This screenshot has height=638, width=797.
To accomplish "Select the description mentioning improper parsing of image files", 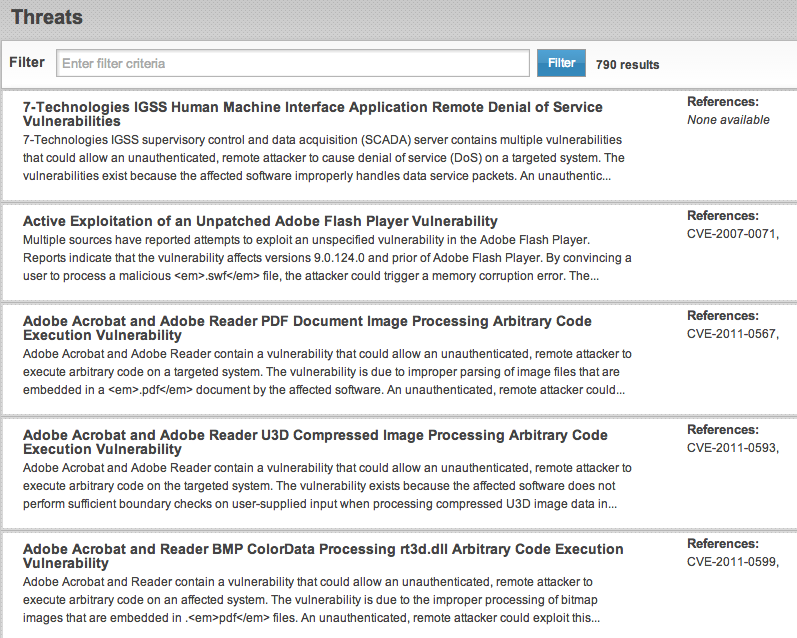I will (x=326, y=372).
